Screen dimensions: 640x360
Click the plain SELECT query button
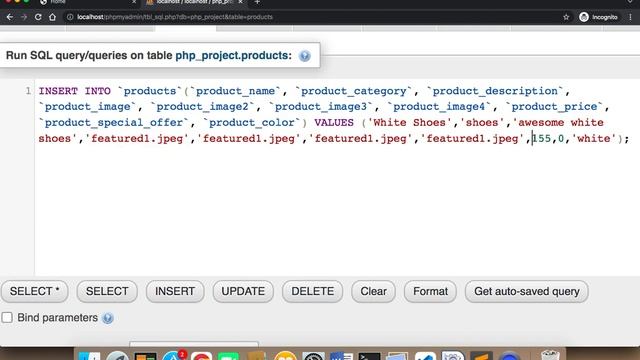tap(107, 291)
